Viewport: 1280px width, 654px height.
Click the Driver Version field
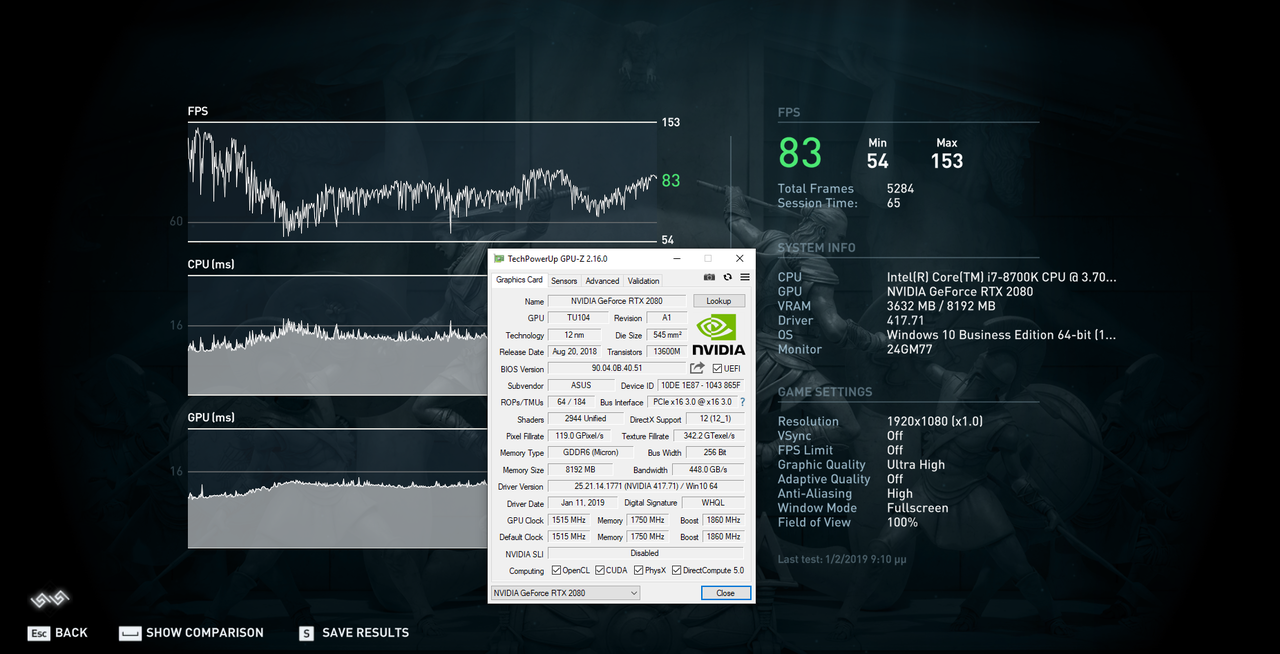pos(646,487)
